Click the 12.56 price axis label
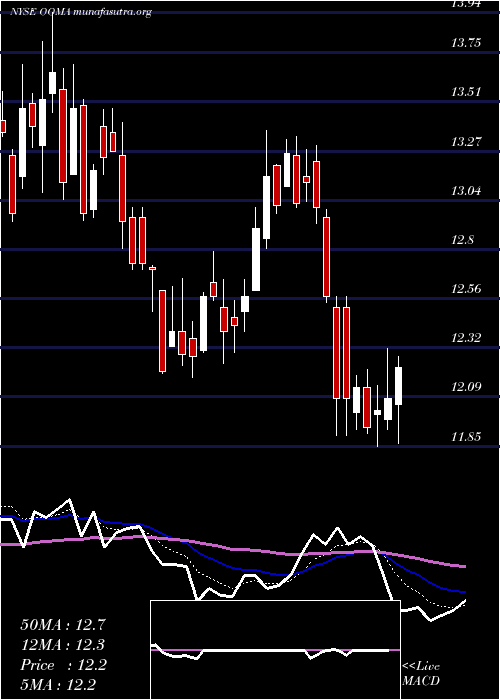 466,289
